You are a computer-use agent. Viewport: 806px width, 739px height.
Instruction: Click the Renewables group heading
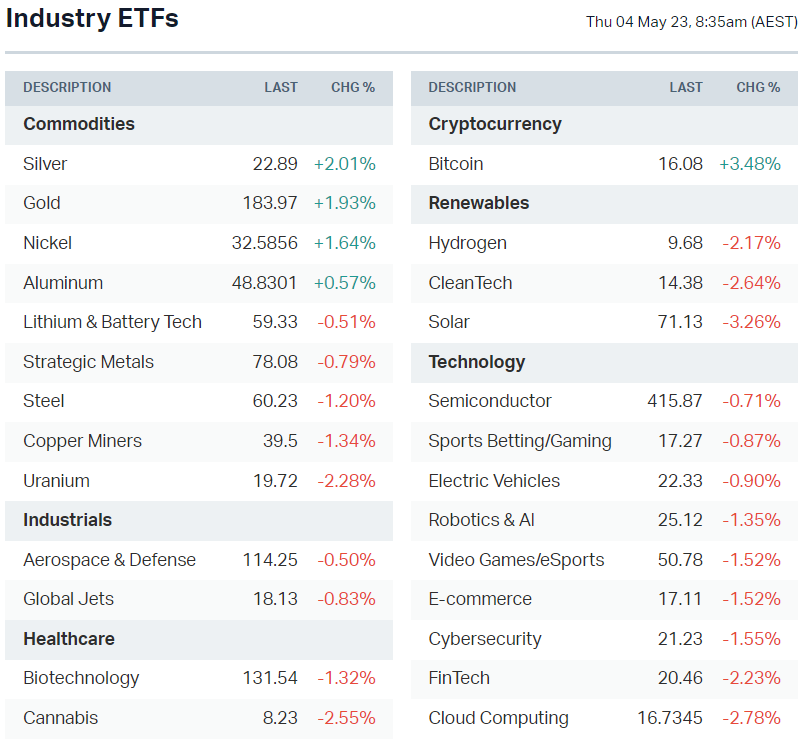(x=478, y=203)
